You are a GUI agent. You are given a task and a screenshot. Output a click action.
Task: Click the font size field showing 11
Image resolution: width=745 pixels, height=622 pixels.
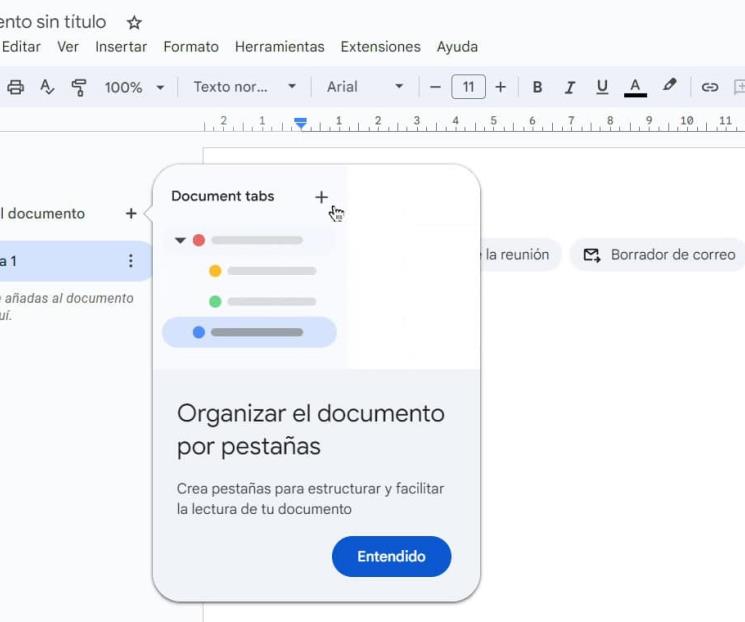point(468,86)
